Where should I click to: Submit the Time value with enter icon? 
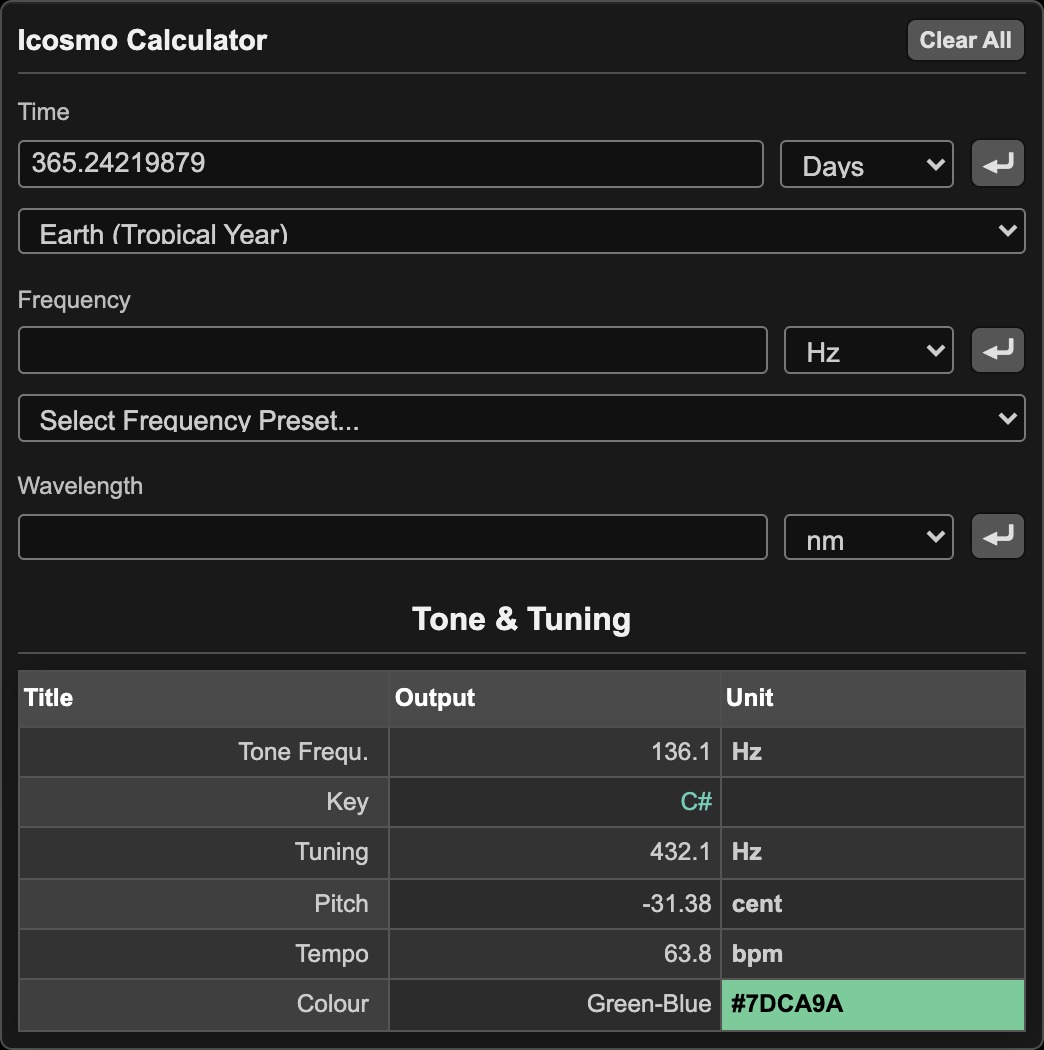(x=997, y=163)
